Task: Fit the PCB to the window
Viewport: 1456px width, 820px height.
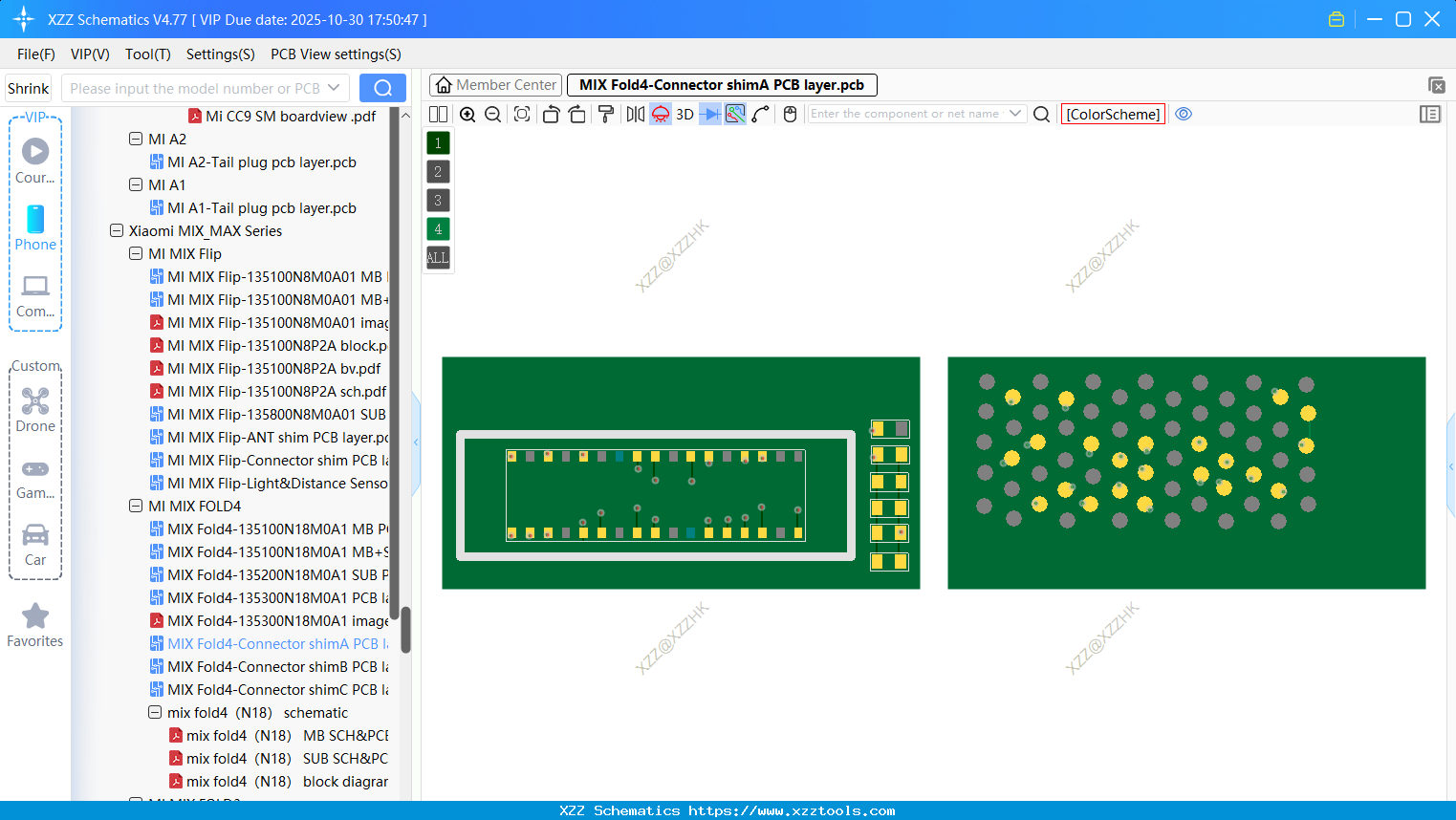Action: click(522, 114)
